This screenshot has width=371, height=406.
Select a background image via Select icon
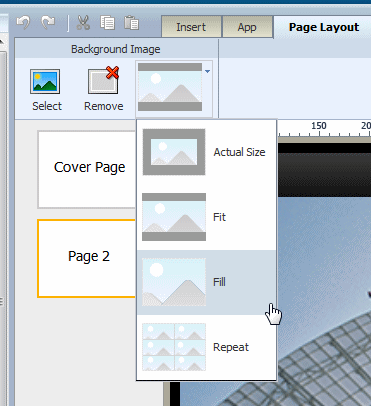pyautogui.click(x=46, y=90)
